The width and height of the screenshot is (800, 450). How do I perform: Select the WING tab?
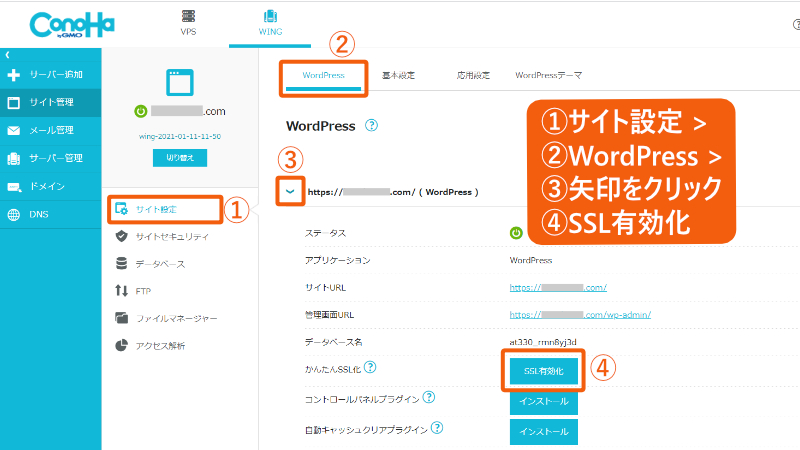tap(270, 24)
